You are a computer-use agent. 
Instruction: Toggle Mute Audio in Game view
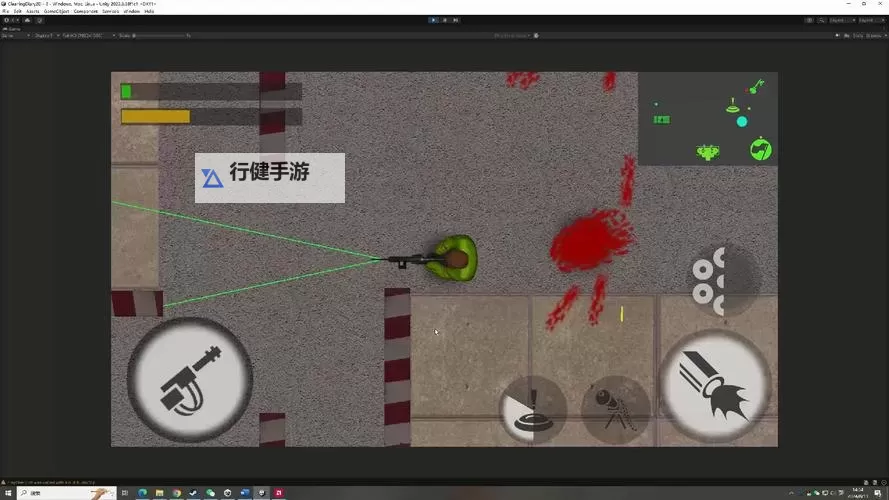pyautogui.click(x=837, y=36)
